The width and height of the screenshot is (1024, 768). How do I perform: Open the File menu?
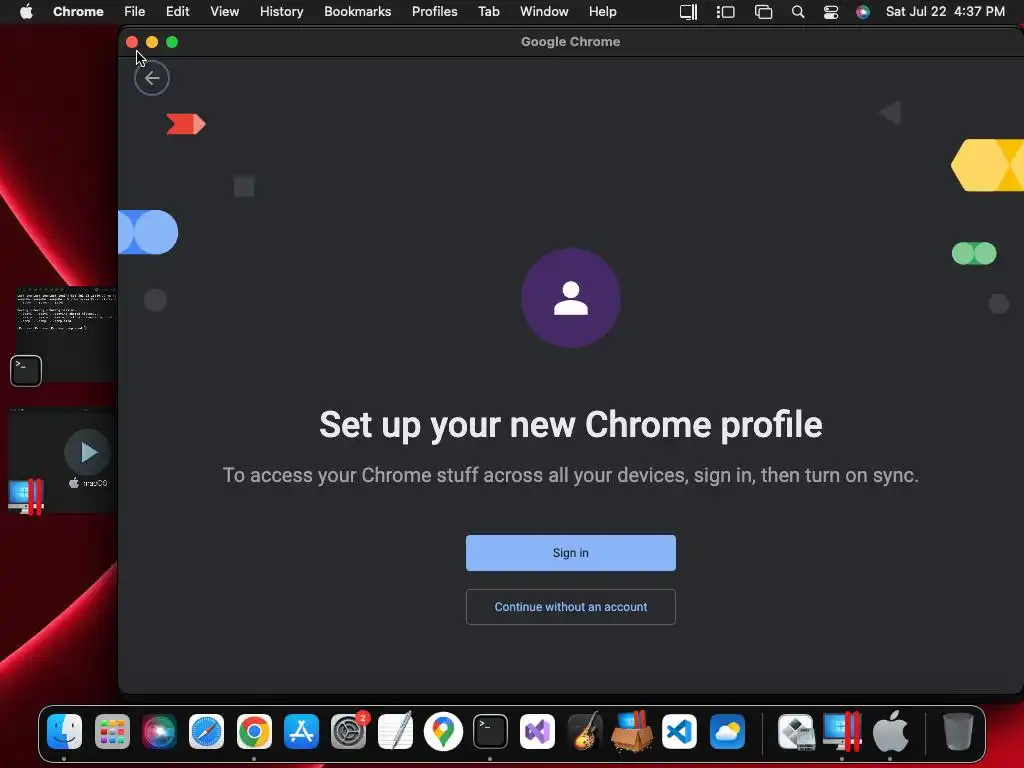click(x=135, y=12)
